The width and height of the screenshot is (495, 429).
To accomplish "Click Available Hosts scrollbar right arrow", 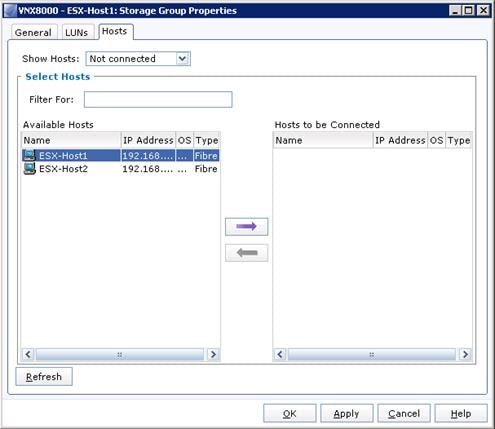I will pyautogui.click(x=213, y=354).
